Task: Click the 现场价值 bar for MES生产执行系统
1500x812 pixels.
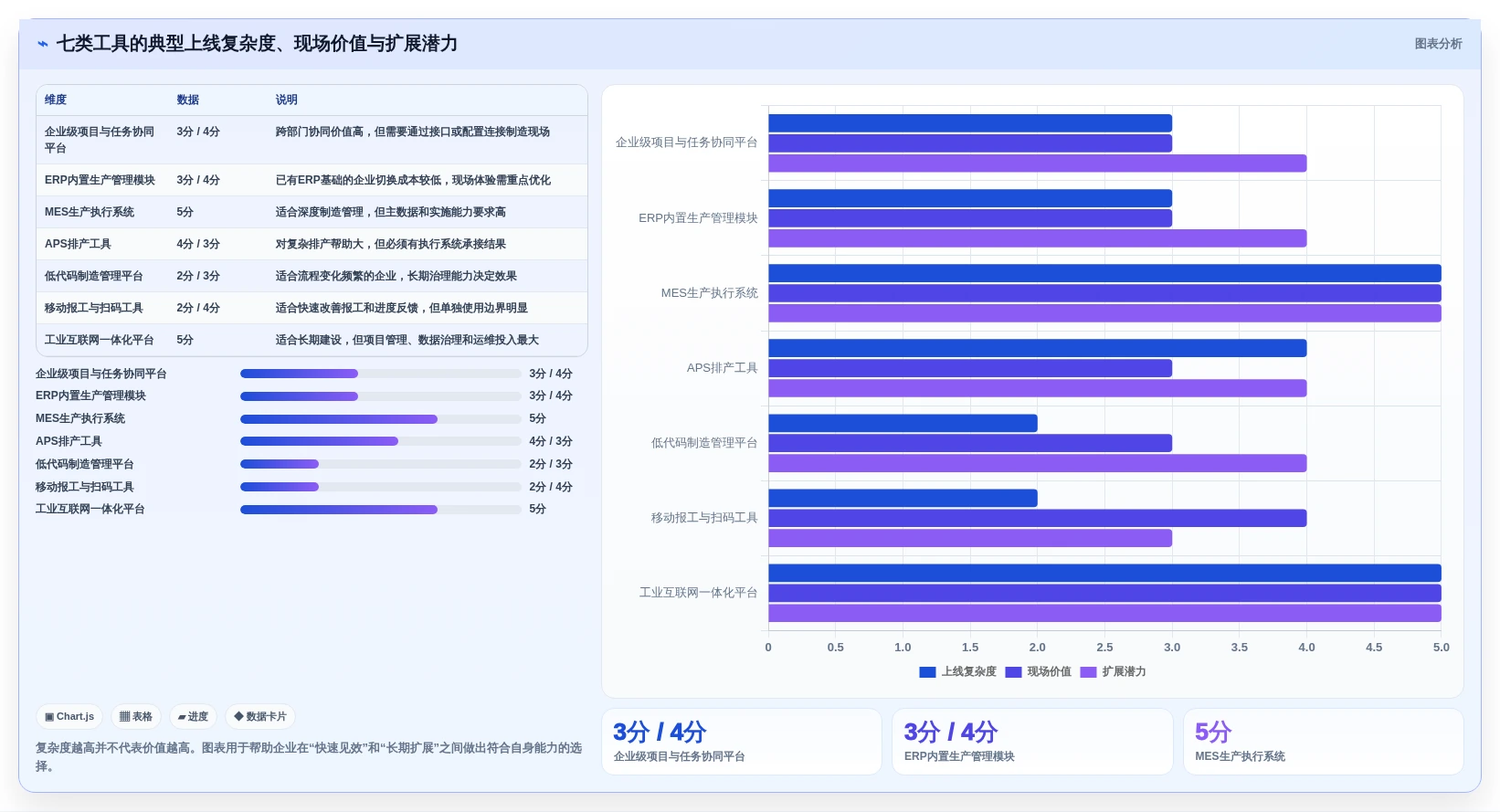Action: click(1104, 293)
